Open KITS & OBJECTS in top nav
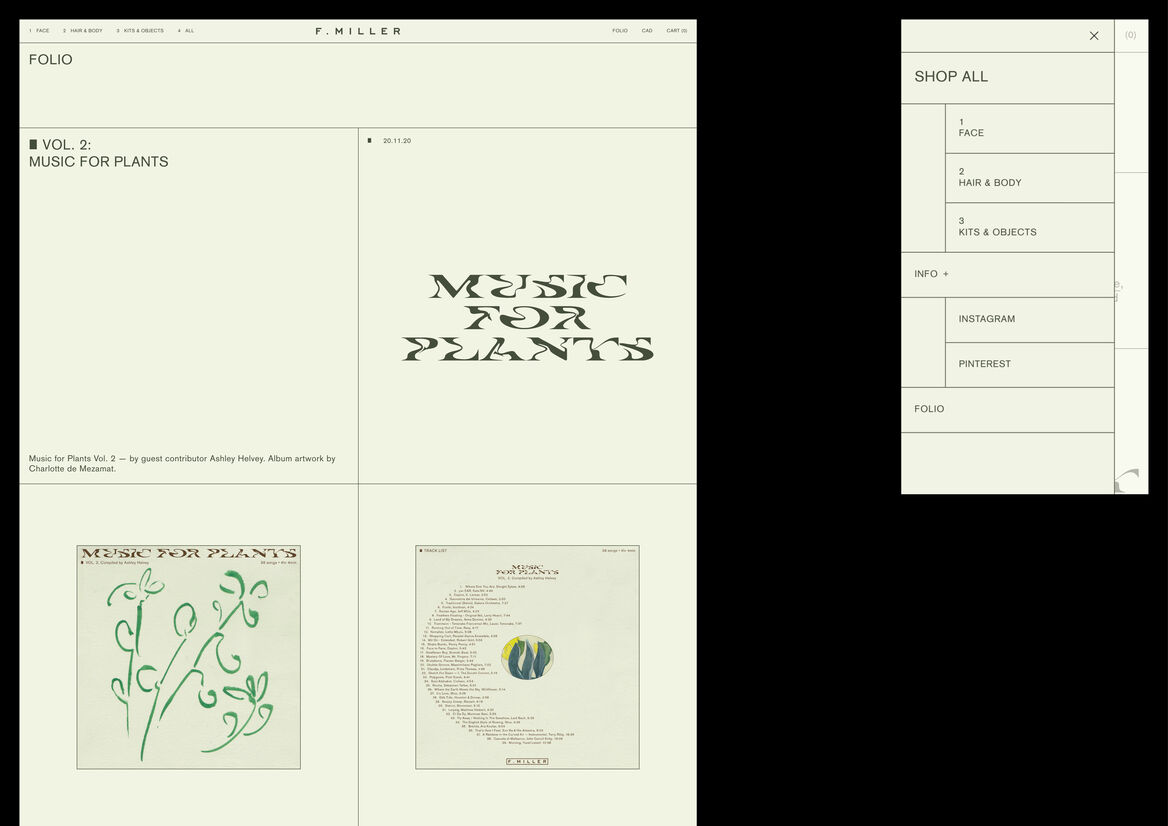Screen dimensions: 1168x826 coord(142,31)
